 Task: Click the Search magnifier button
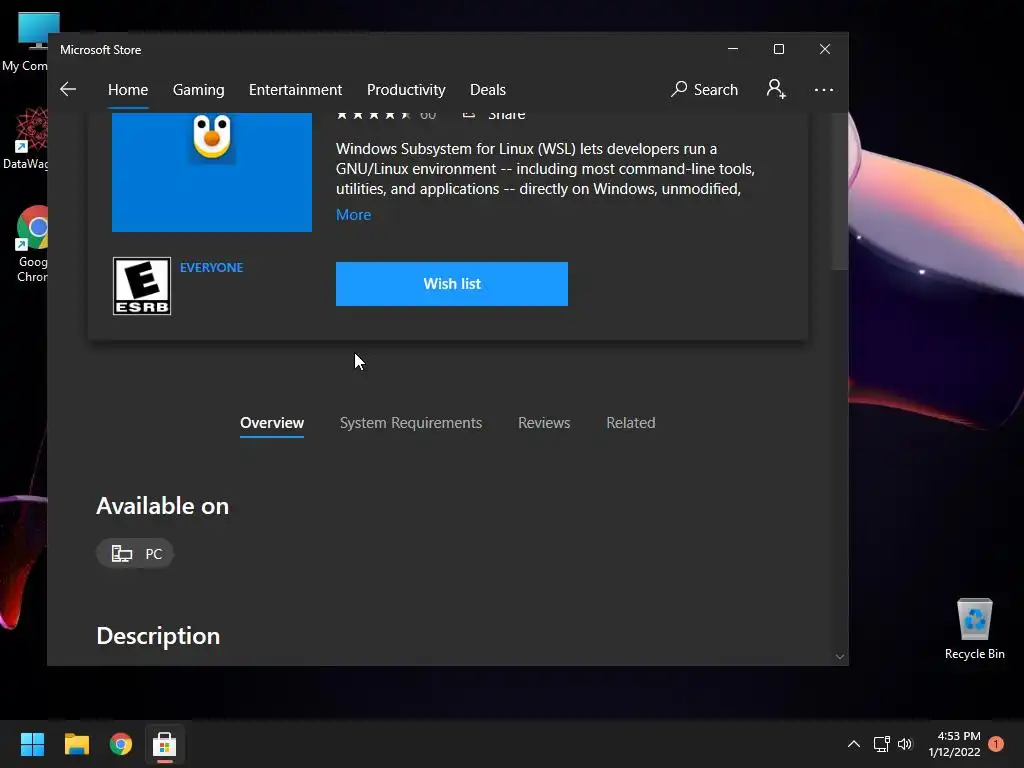coord(704,89)
